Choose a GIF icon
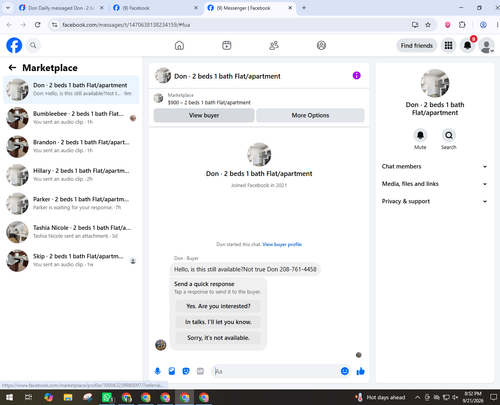Image resolution: width=500 pixels, height=405 pixels. pos(200,371)
